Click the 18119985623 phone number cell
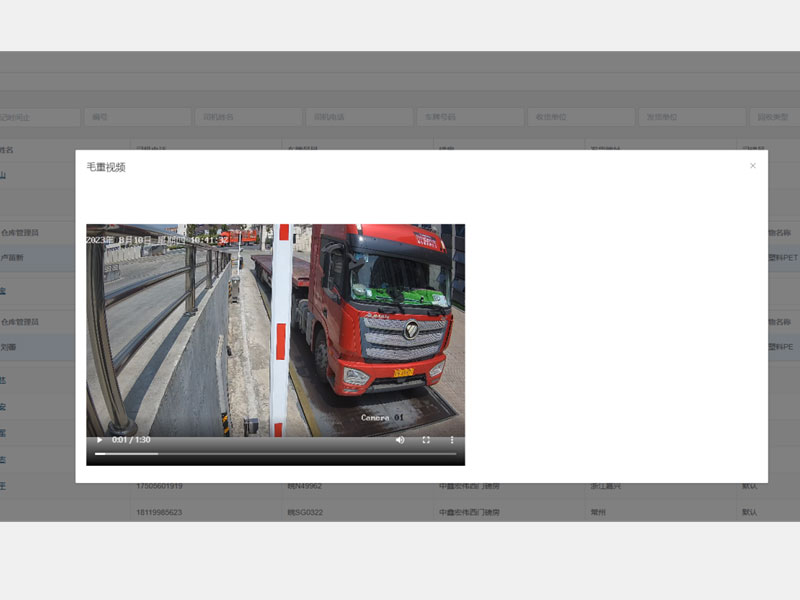This screenshot has width=800, height=600. click(x=160, y=512)
